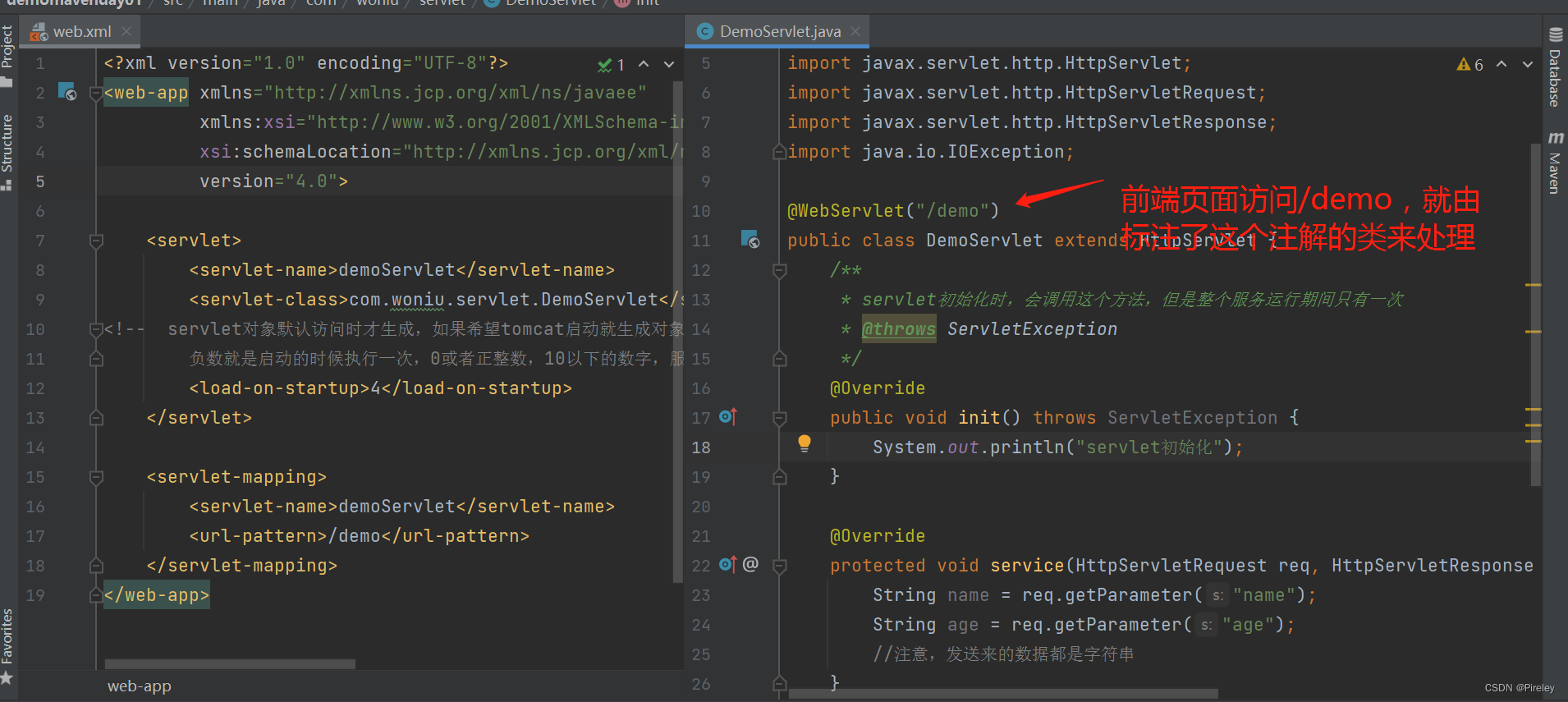Click the servlet gutter icon on line 11

pos(750,239)
